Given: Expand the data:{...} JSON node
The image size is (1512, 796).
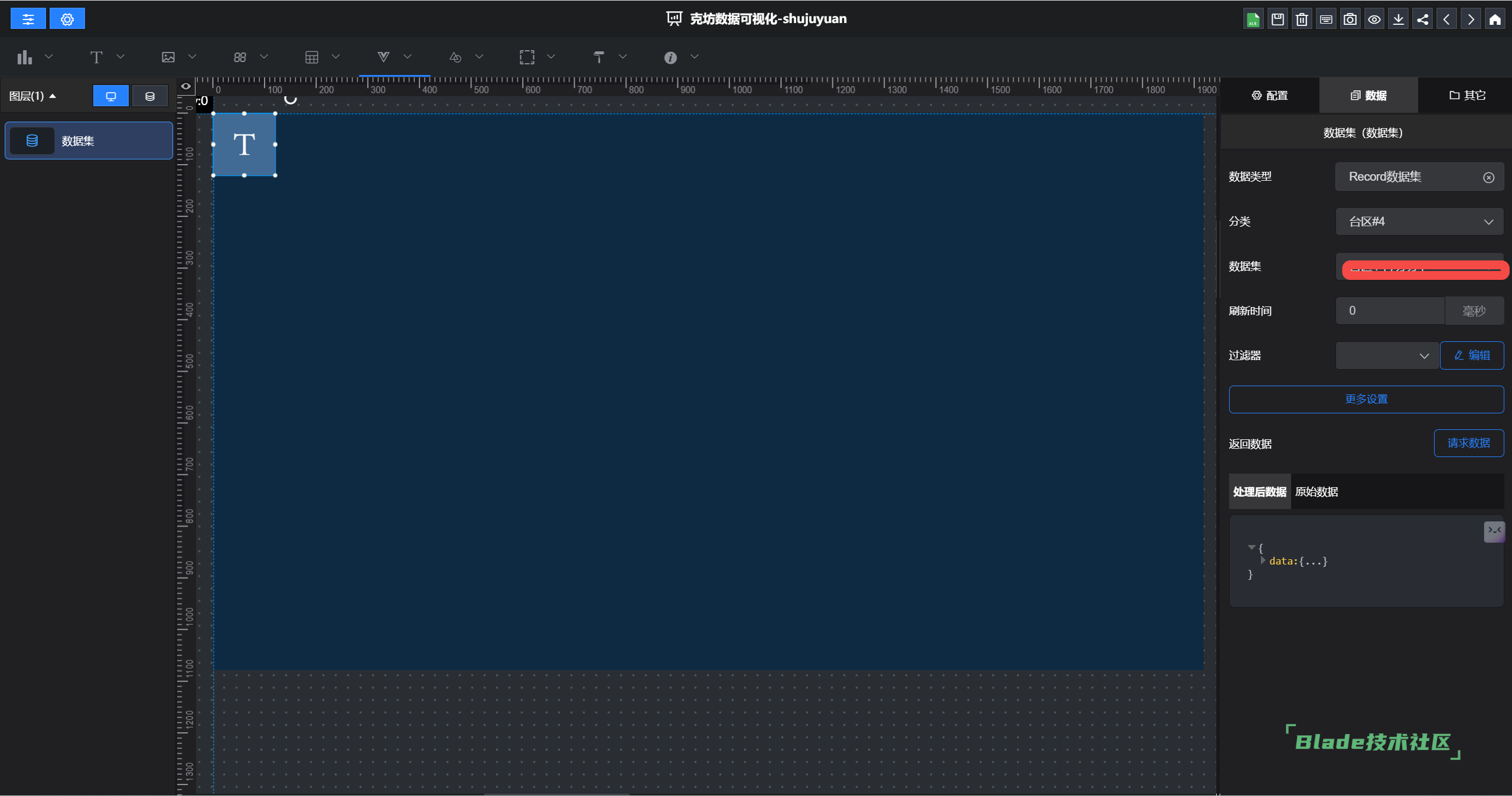Looking at the screenshot, I should (x=1263, y=560).
